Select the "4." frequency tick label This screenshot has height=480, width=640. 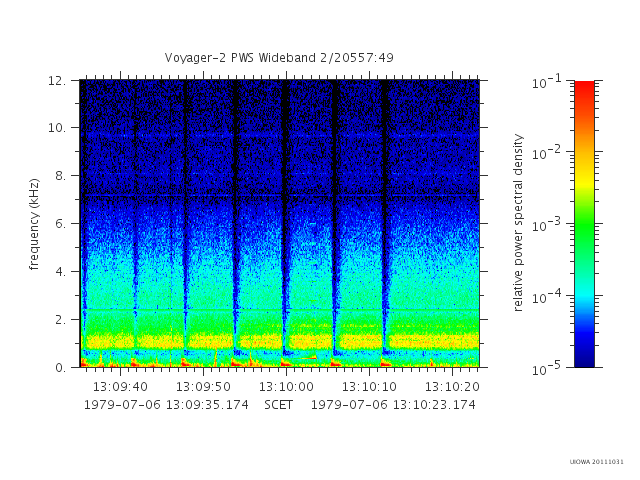click(60, 272)
